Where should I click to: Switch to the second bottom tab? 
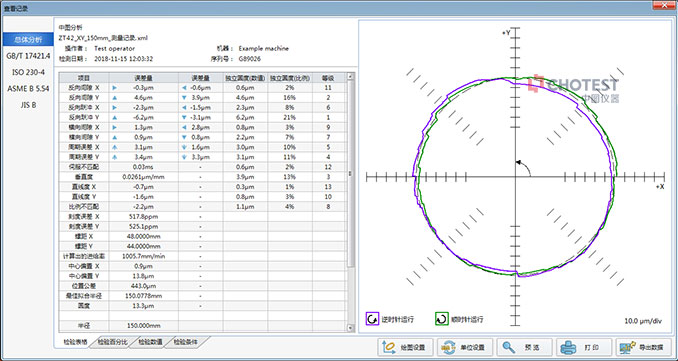(112, 342)
